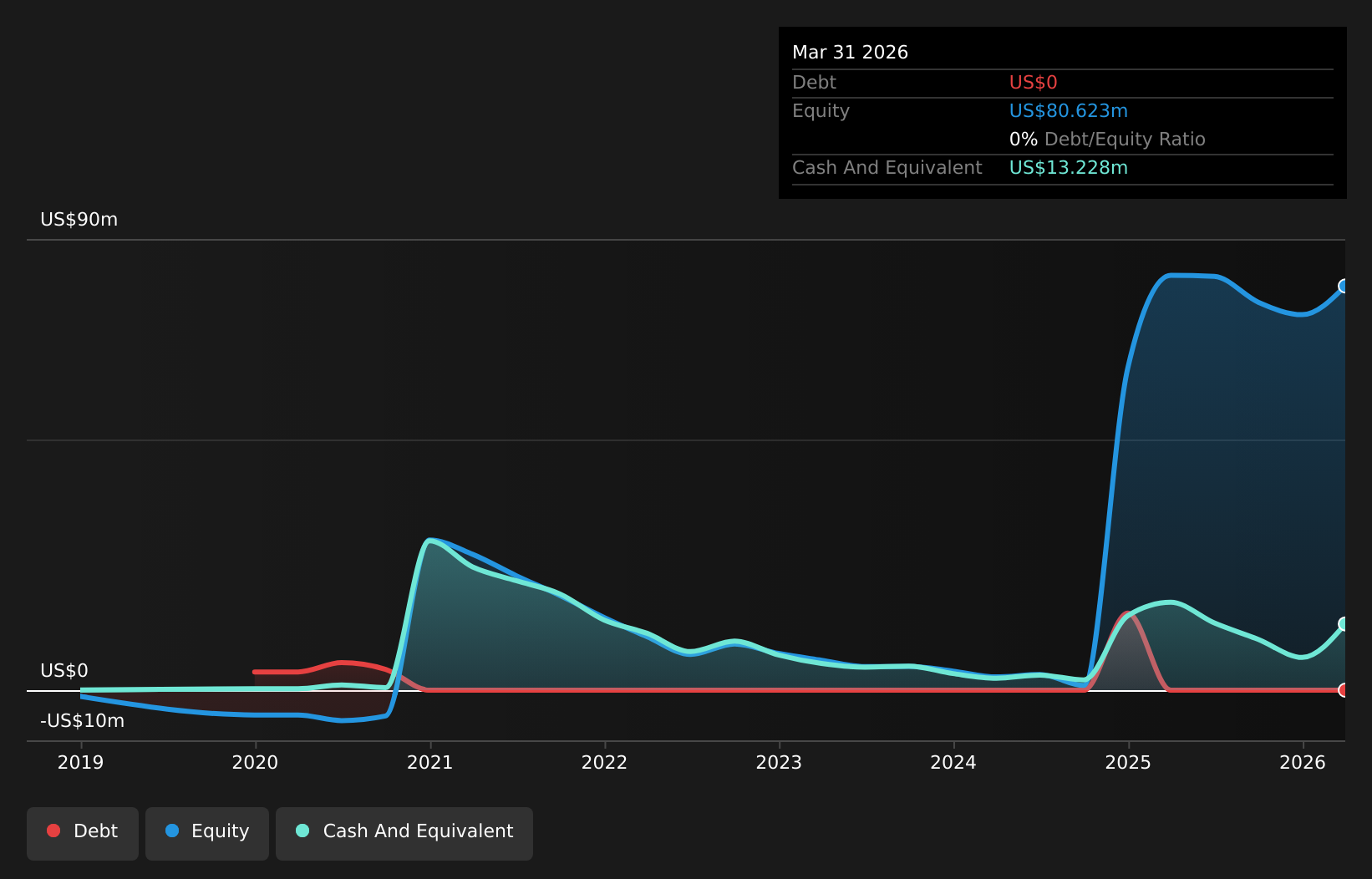
Task: Click the US$0 y-axis label
Action: (x=64, y=671)
